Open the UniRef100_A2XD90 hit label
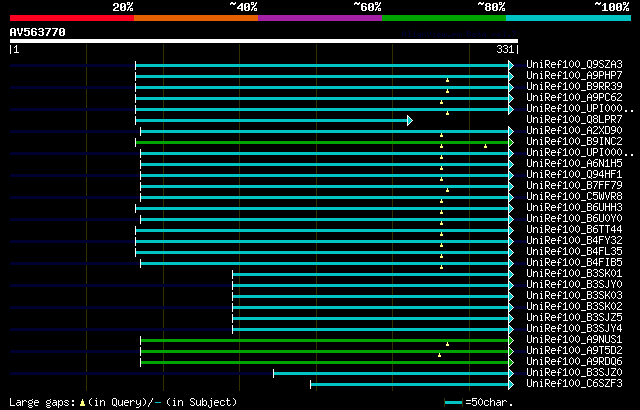This screenshot has height=410, width=640. (574, 131)
